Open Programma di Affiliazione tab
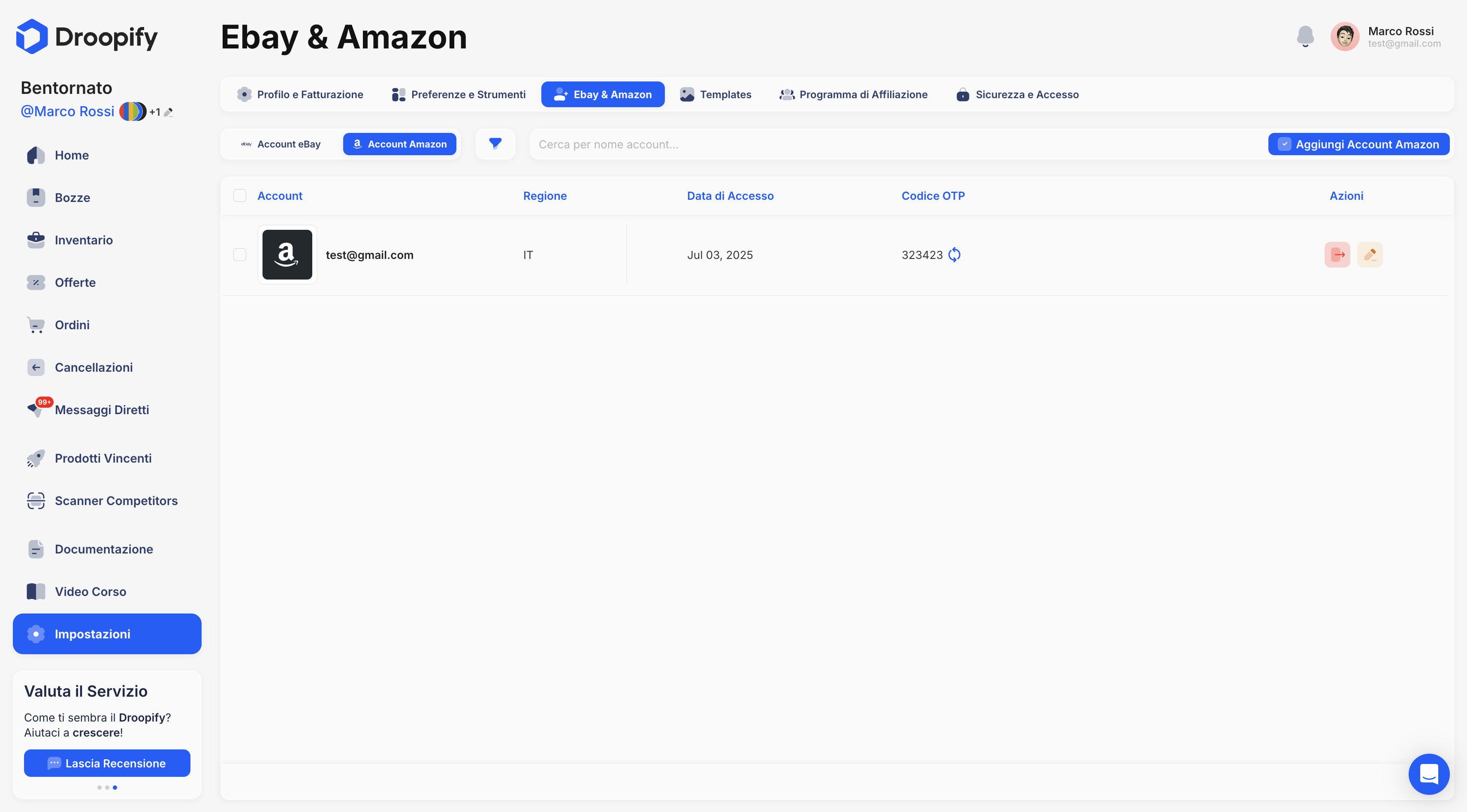The image size is (1467, 812). (x=853, y=94)
